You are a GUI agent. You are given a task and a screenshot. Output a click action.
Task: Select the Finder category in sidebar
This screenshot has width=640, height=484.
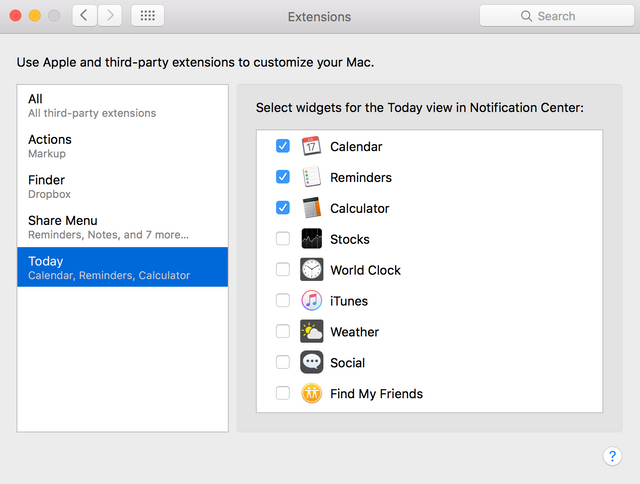[122, 186]
